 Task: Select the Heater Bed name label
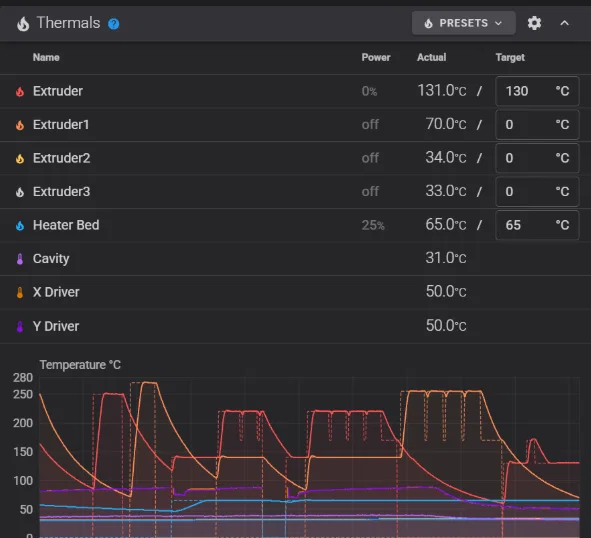[x=66, y=225]
